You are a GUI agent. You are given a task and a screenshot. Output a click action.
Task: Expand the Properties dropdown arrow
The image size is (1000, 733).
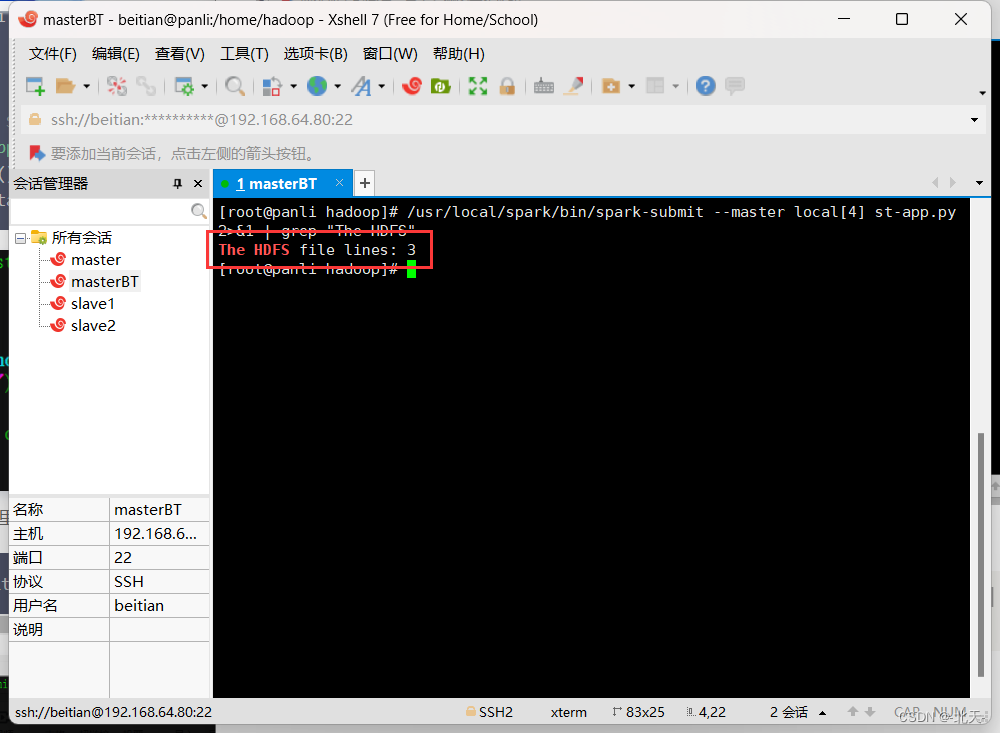(x=205, y=86)
